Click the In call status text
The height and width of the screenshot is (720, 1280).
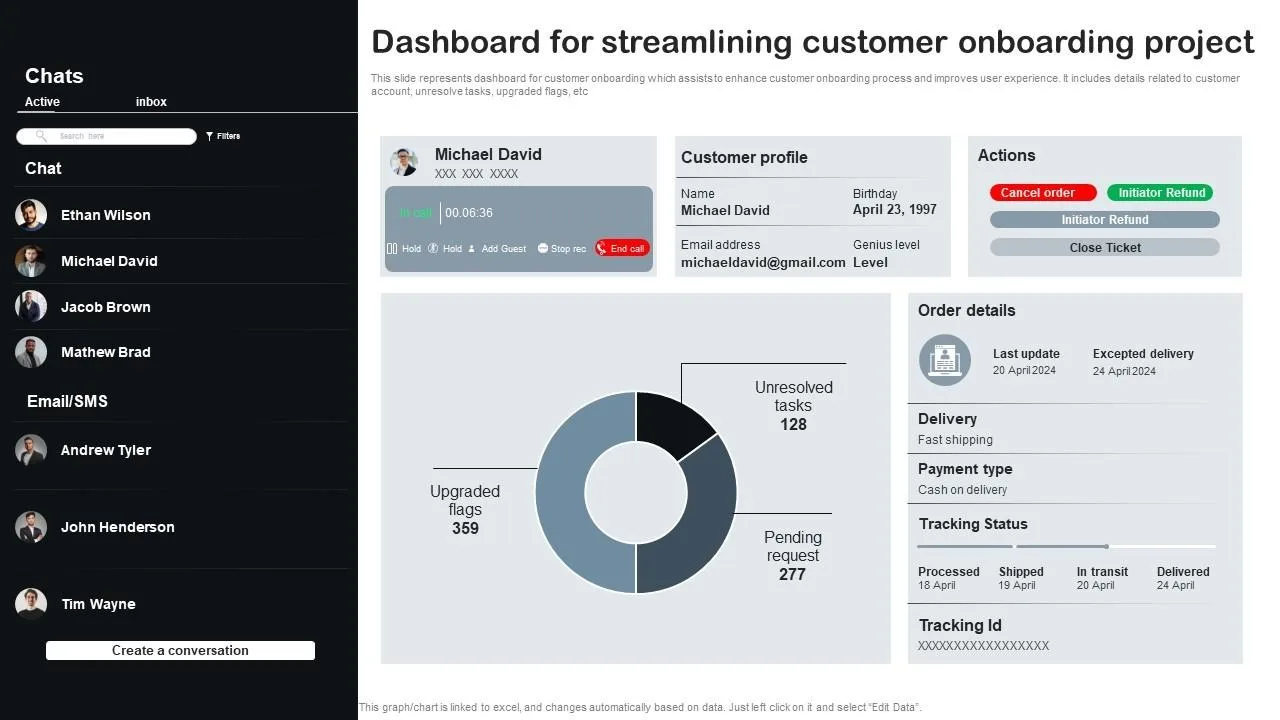(x=416, y=213)
